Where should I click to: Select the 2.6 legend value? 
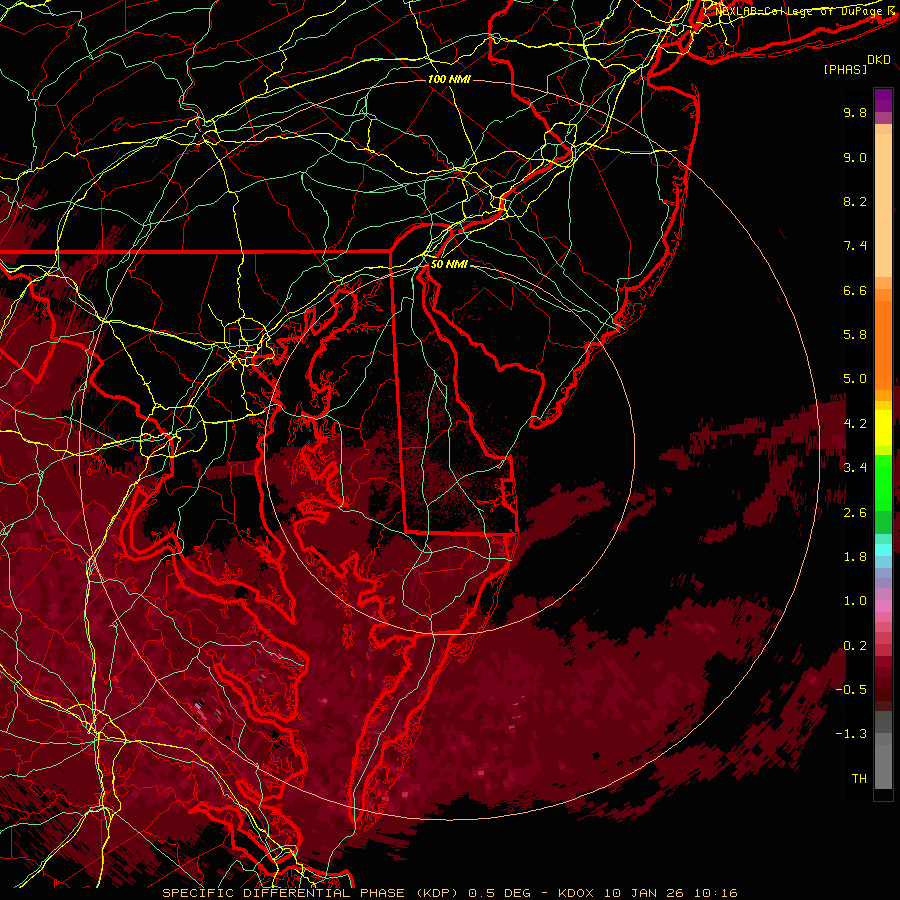[855, 513]
